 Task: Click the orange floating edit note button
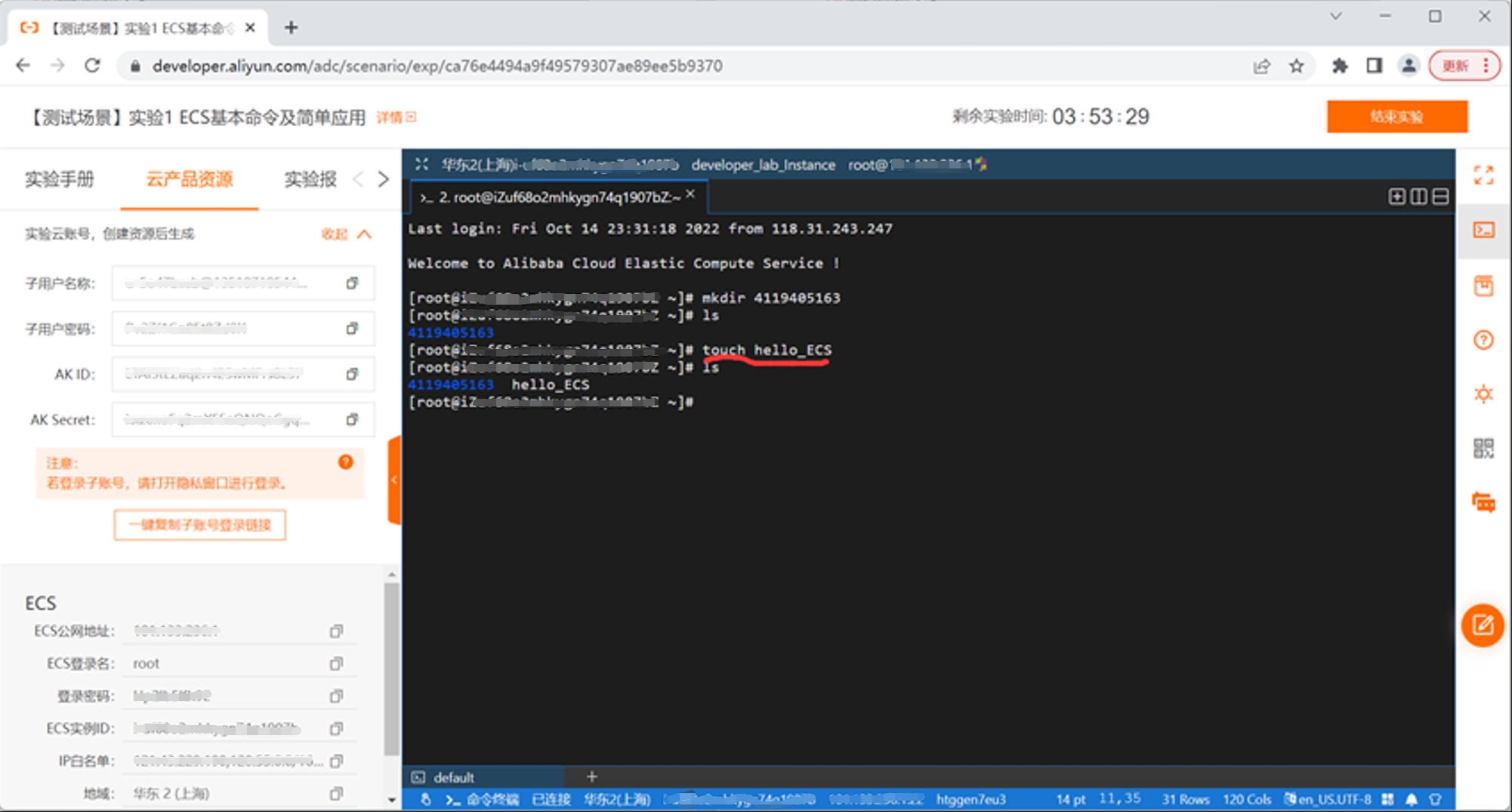click(x=1483, y=625)
